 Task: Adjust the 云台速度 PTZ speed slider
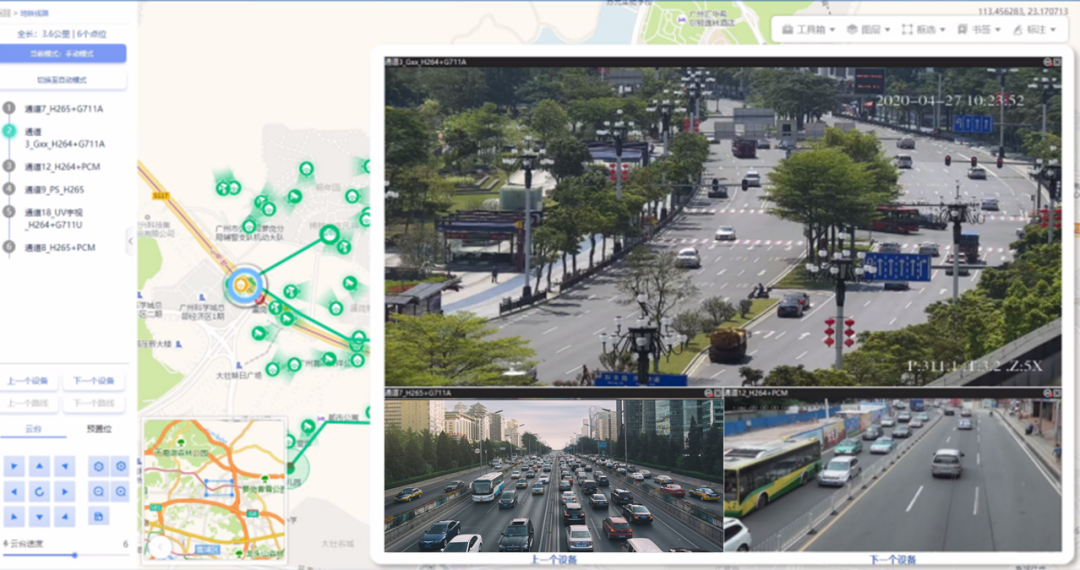click(74, 555)
